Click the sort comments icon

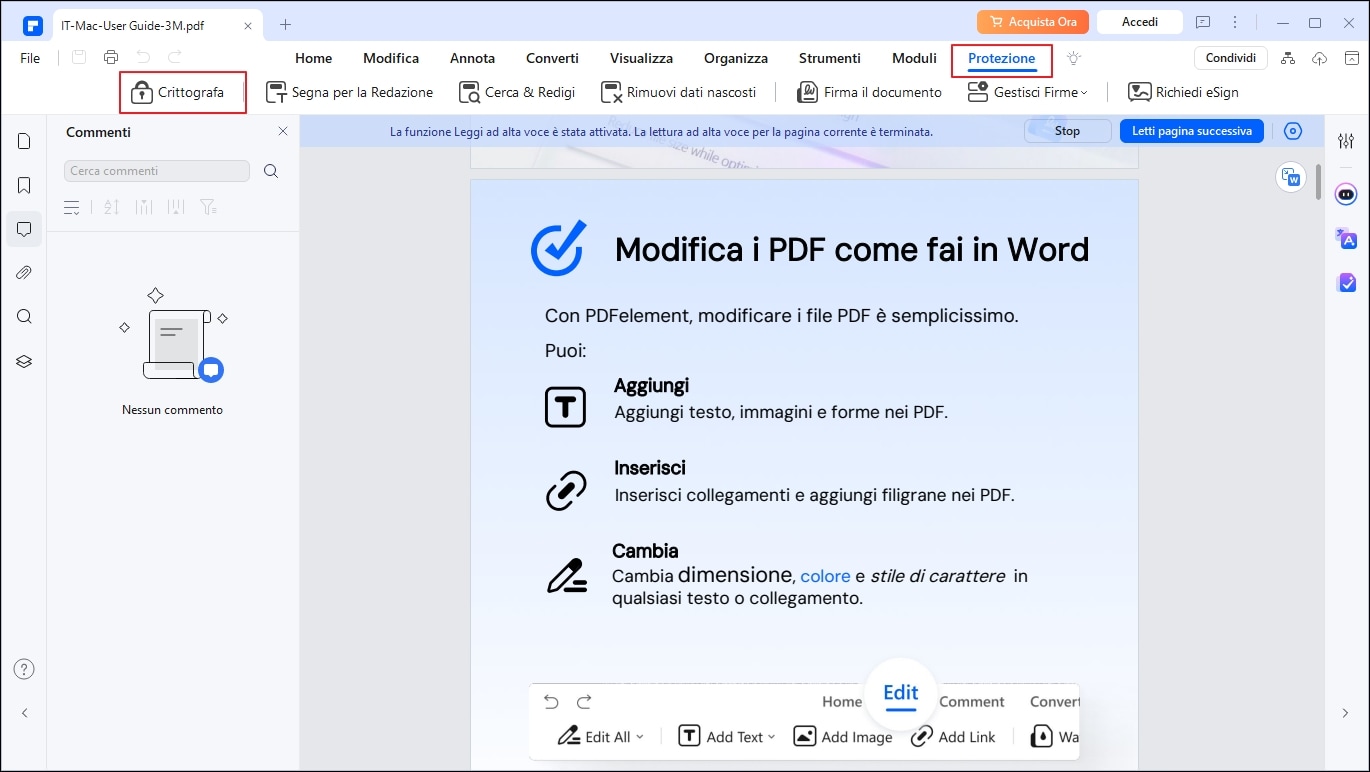pos(111,207)
